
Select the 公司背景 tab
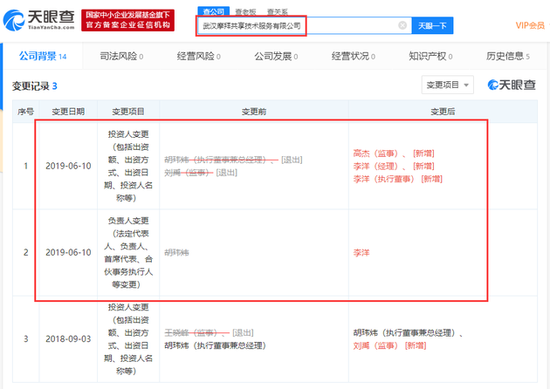pyautogui.click(x=43, y=56)
